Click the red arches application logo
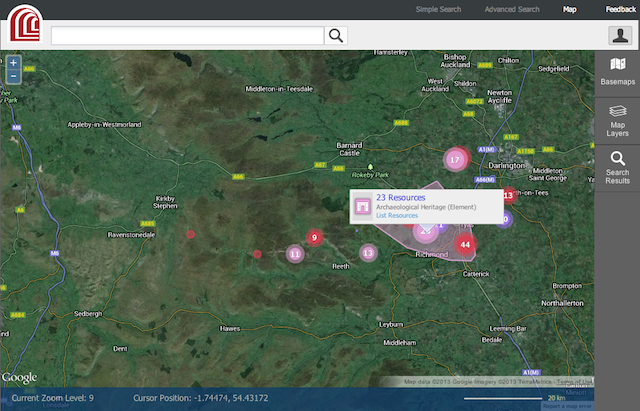640x411 pixels. click(x=25, y=24)
